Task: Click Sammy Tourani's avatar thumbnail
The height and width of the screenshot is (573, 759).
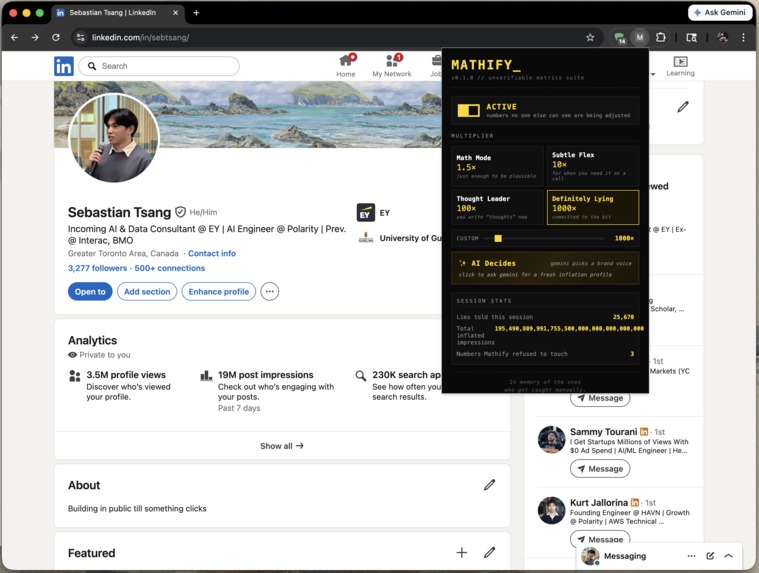Action: pyautogui.click(x=551, y=439)
